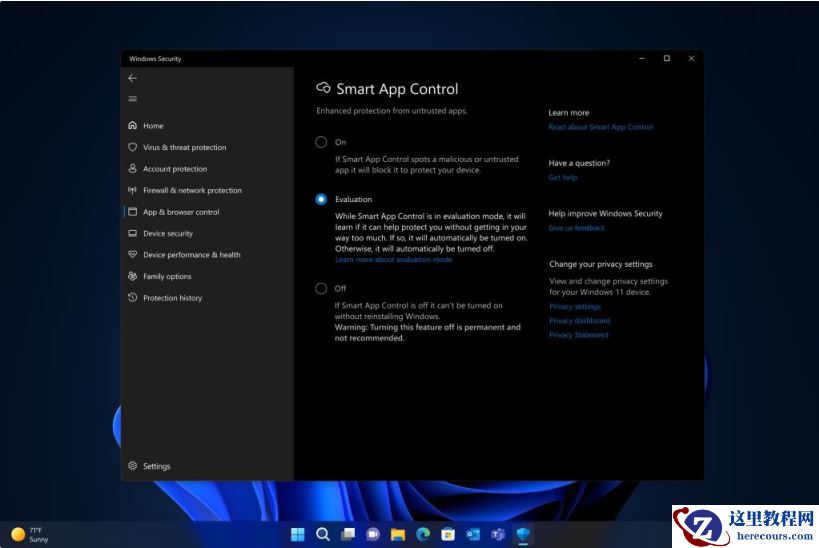Select the Evaluation radio button
This screenshot has height=548, width=819.
pyautogui.click(x=321, y=199)
